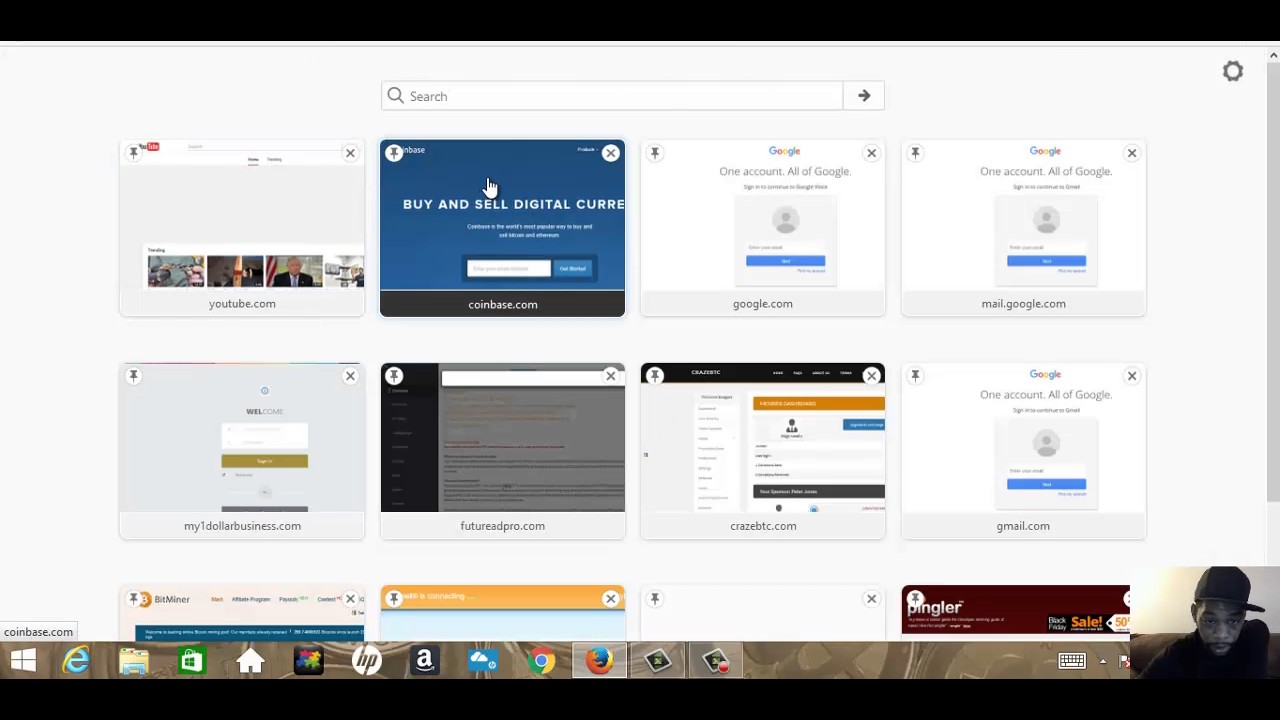Launch Internet Explorer from taskbar

[77, 660]
